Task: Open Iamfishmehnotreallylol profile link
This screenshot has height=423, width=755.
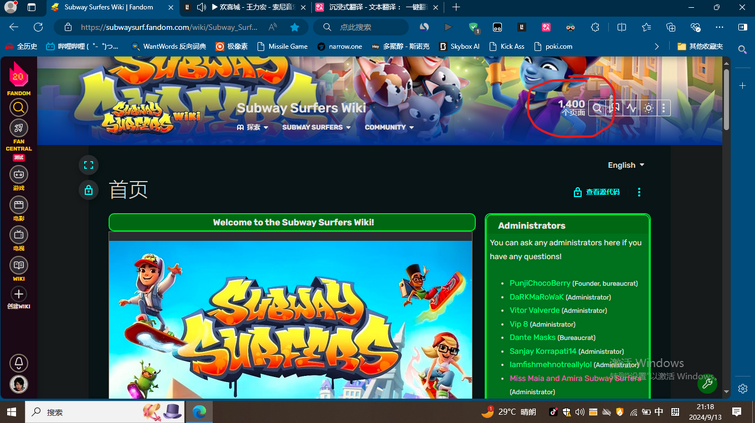Action: [x=550, y=365]
